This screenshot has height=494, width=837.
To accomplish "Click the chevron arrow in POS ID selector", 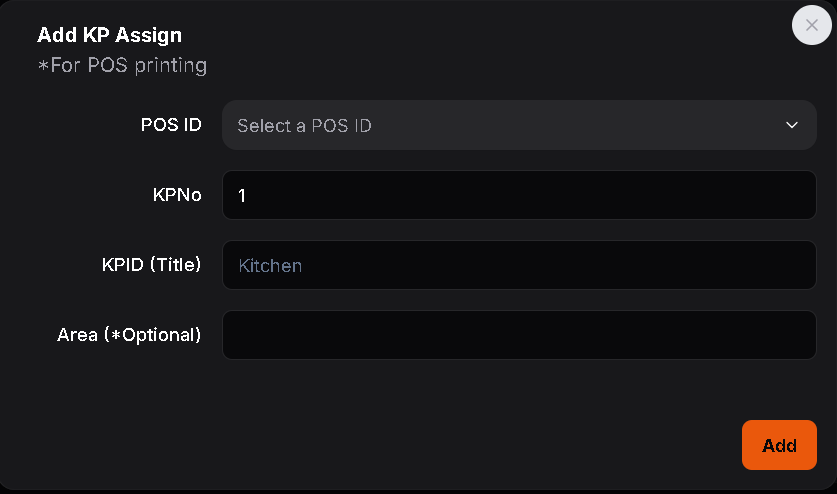I will click(x=792, y=125).
